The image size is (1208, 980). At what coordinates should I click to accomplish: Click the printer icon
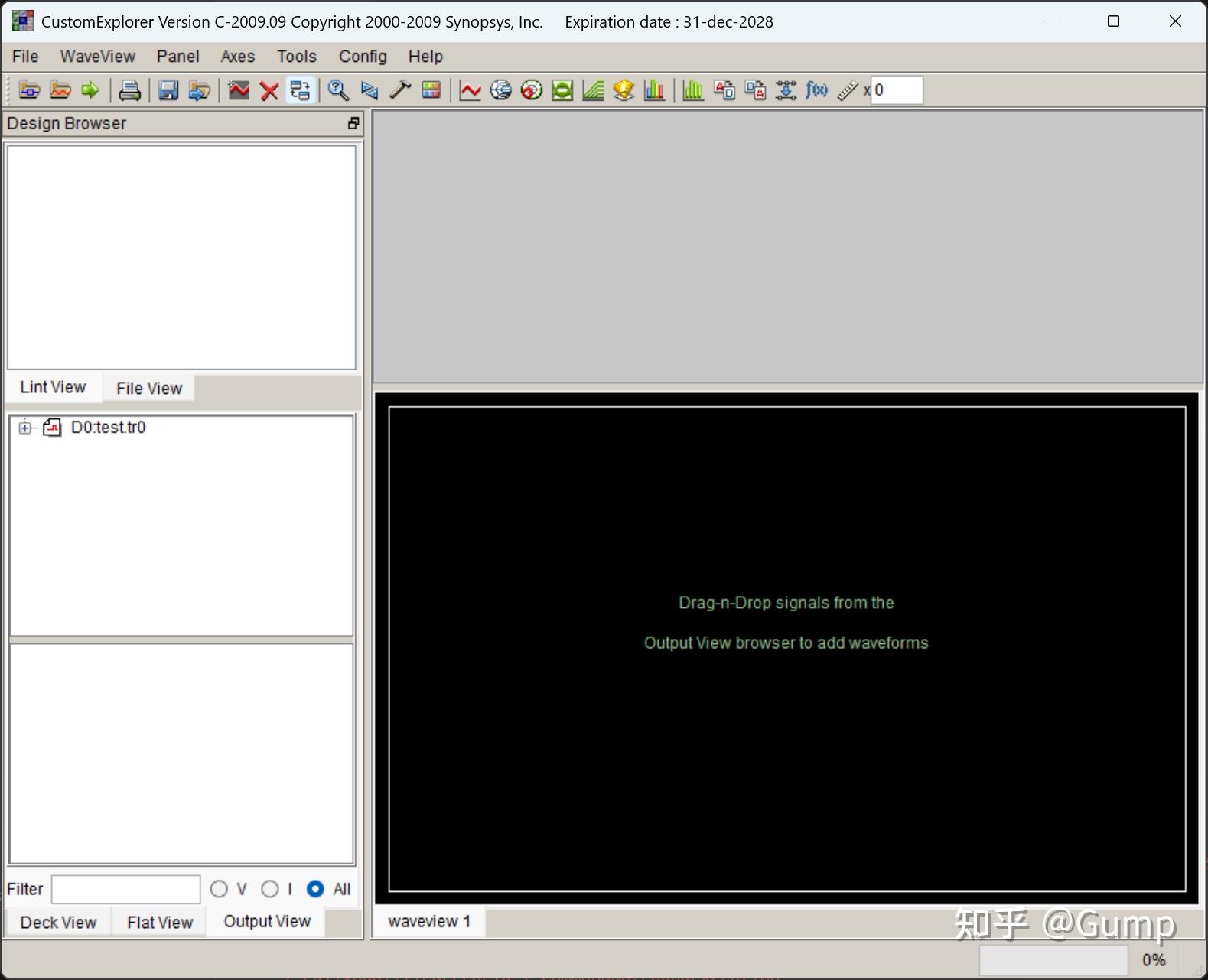[x=129, y=90]
